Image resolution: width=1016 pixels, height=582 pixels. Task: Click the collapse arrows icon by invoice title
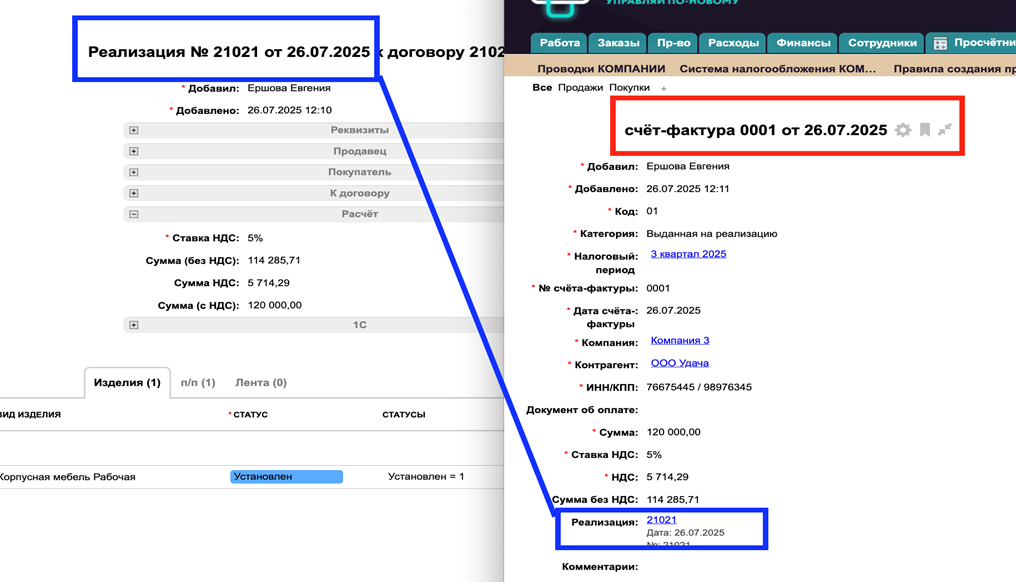(x=945, y=129)
